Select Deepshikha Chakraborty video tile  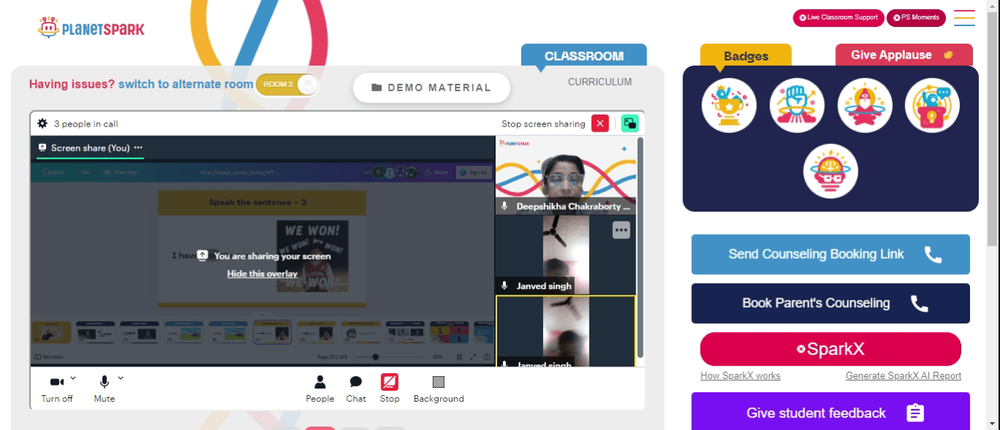point(566,175)
